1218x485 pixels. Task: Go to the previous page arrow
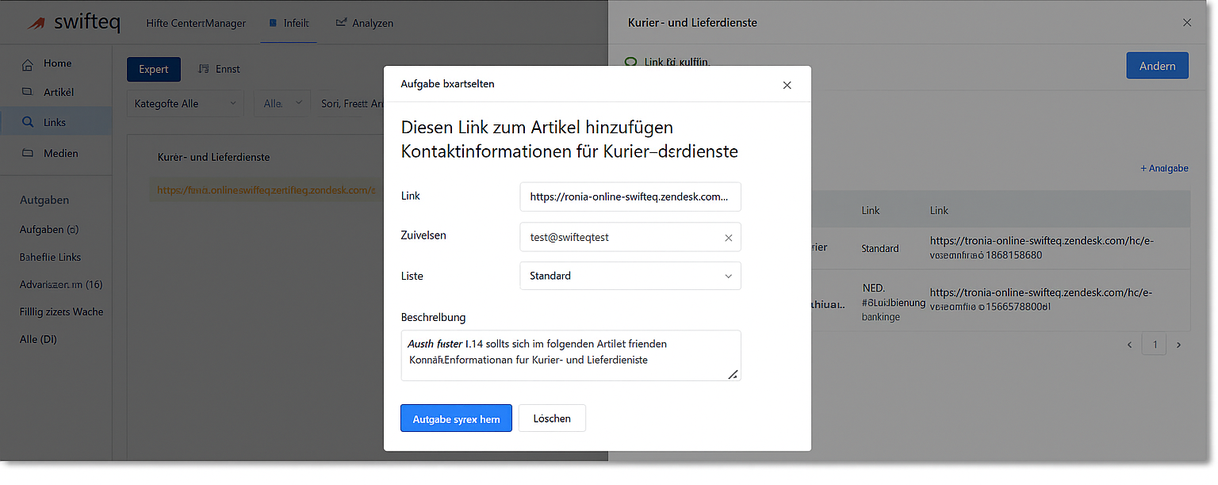point(1130,345)
